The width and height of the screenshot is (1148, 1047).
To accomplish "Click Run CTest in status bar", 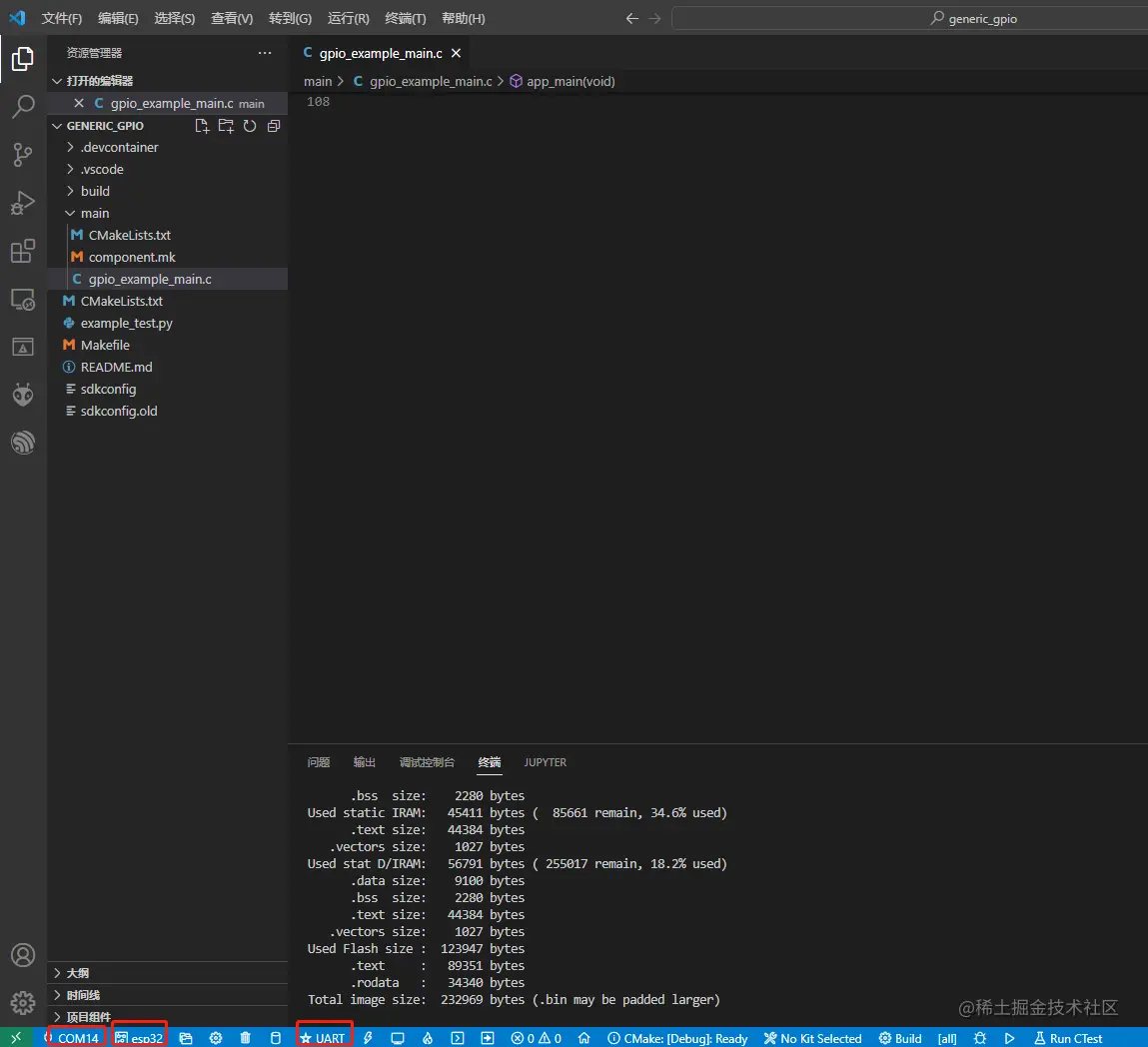I will 1068,1038.
